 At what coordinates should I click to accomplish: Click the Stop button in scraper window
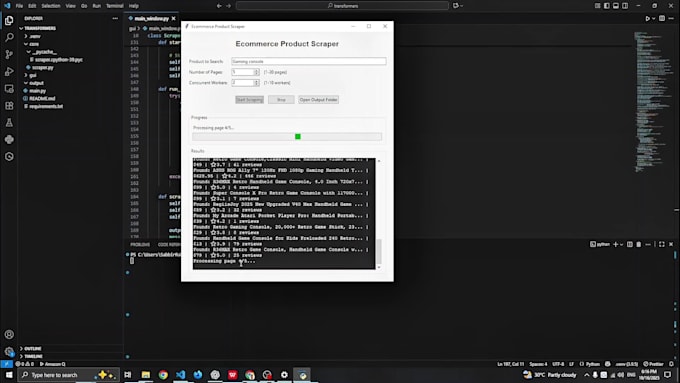click(x=281, y=100)
